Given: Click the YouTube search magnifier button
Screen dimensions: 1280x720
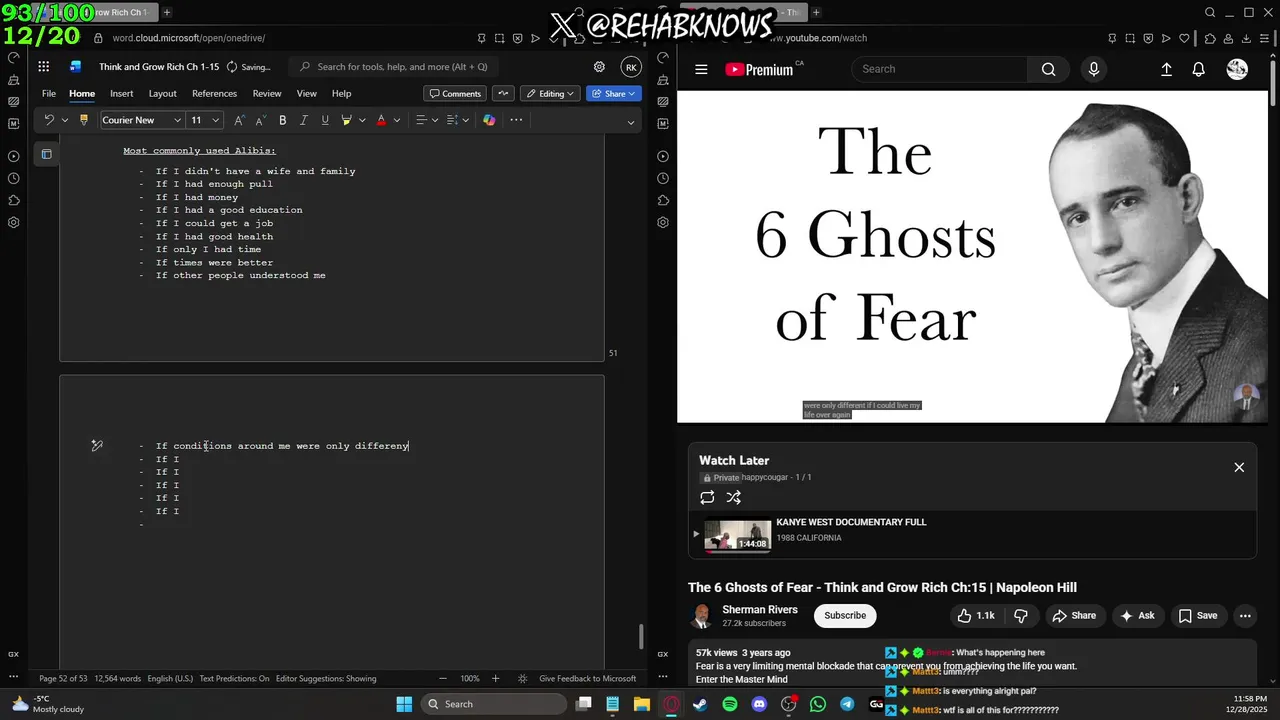Looking at the screenshot, I should [1048, 69].
